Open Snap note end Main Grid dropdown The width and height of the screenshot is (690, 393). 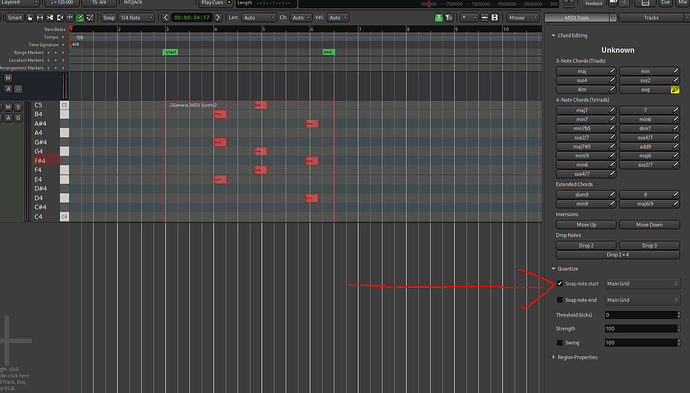click(x=642, y=300)
